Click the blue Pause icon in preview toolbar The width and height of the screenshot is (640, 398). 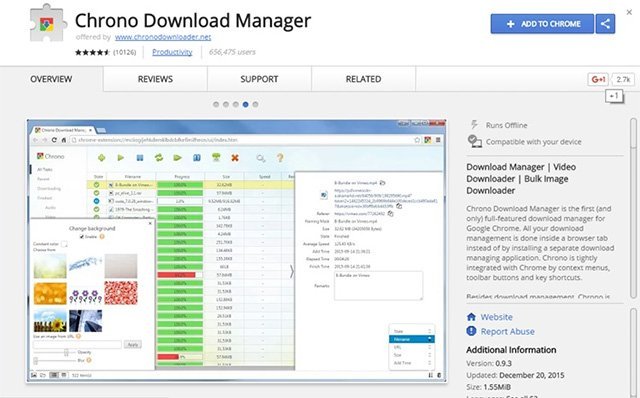(140, 158)
